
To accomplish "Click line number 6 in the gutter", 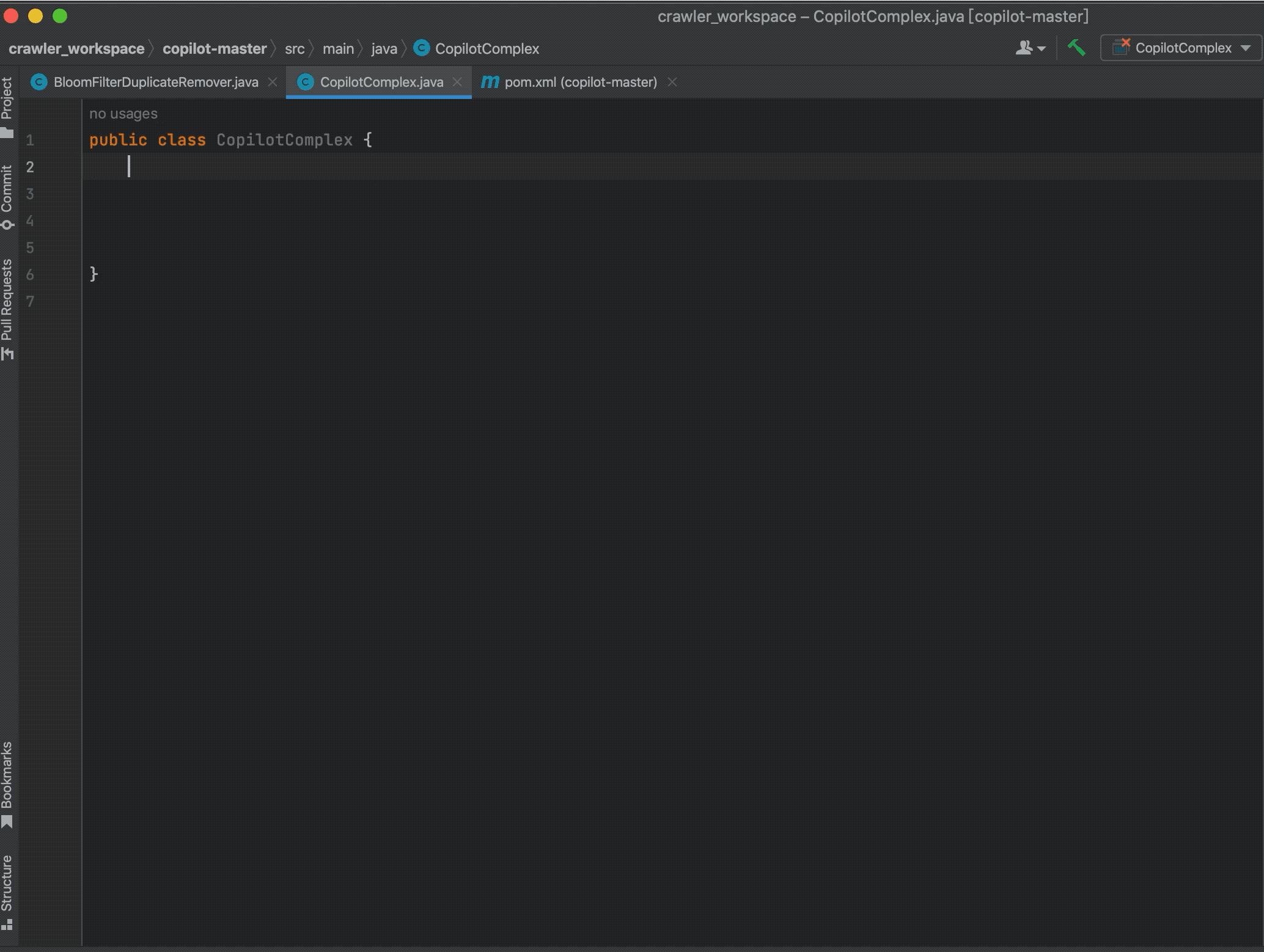I will click(30, 275).
